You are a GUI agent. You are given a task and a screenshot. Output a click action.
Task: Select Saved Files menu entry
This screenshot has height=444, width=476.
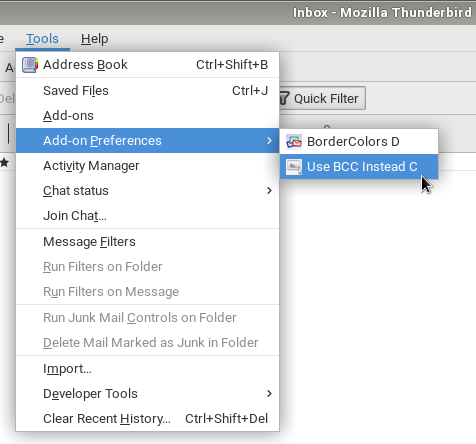coord(147,91)
